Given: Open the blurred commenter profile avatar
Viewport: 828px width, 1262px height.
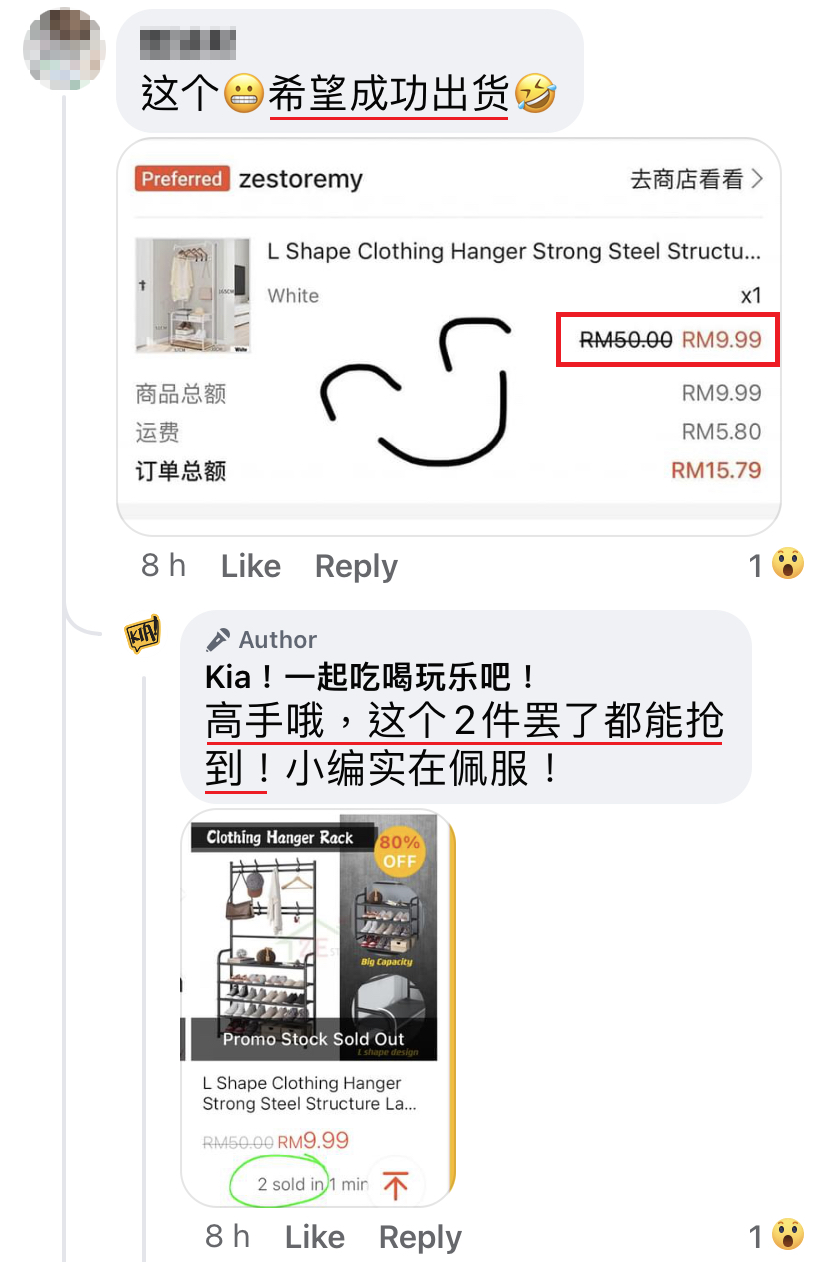Looking at the screenshot, I should [64, 49].
